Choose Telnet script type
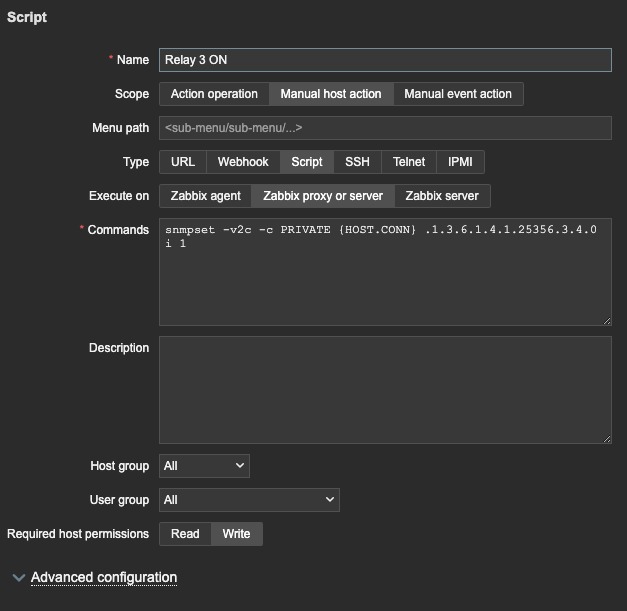 [x=408, y=162]
